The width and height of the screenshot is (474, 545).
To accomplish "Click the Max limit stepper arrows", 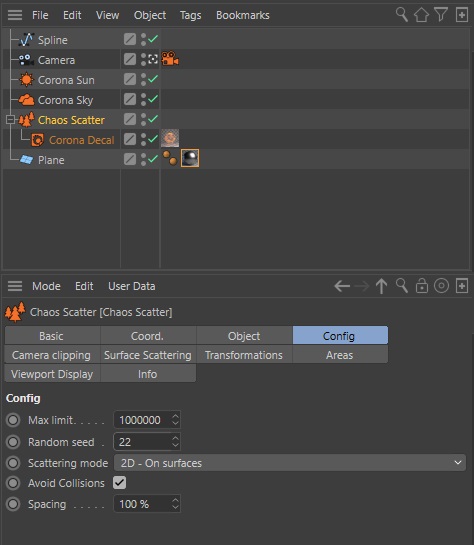I will [x=175, y=420].
